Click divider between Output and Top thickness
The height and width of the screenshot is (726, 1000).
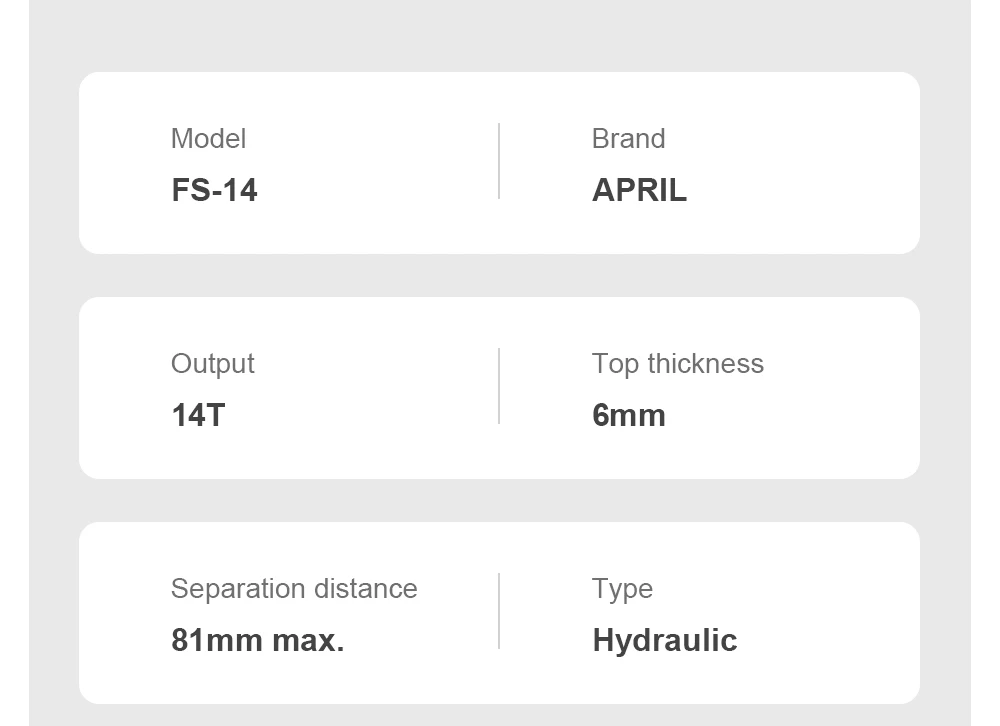tap(499, 386)
